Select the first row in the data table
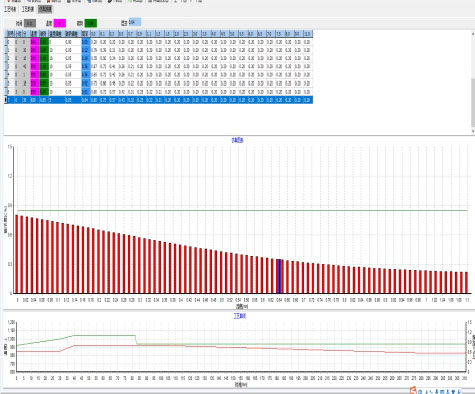Image resolution: width=475 pixels, height=394 pixels. click(x=159, y=42)
